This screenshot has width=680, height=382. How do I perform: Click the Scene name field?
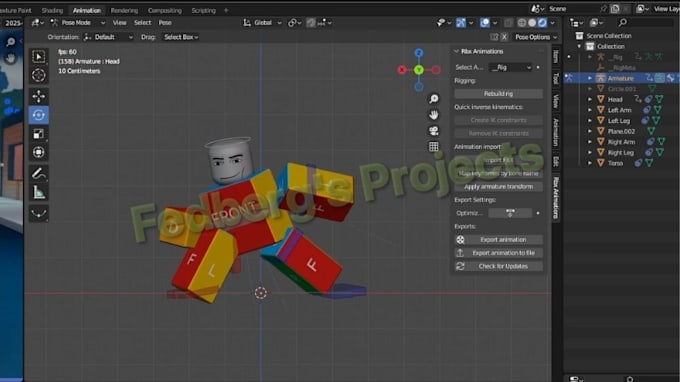(572, 9)
